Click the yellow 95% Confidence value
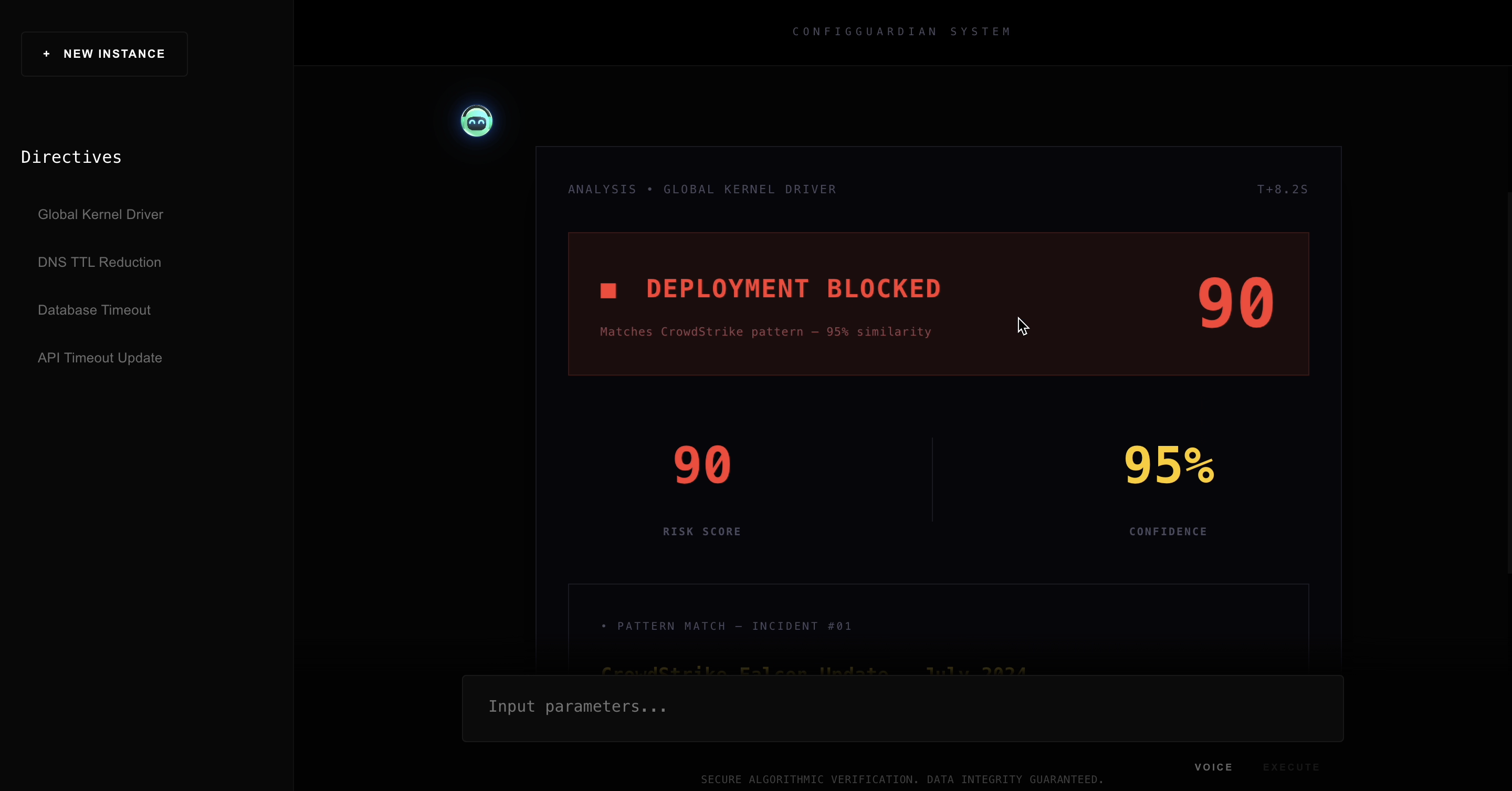The image size is (1512, 791). [x=1168, y=465]
